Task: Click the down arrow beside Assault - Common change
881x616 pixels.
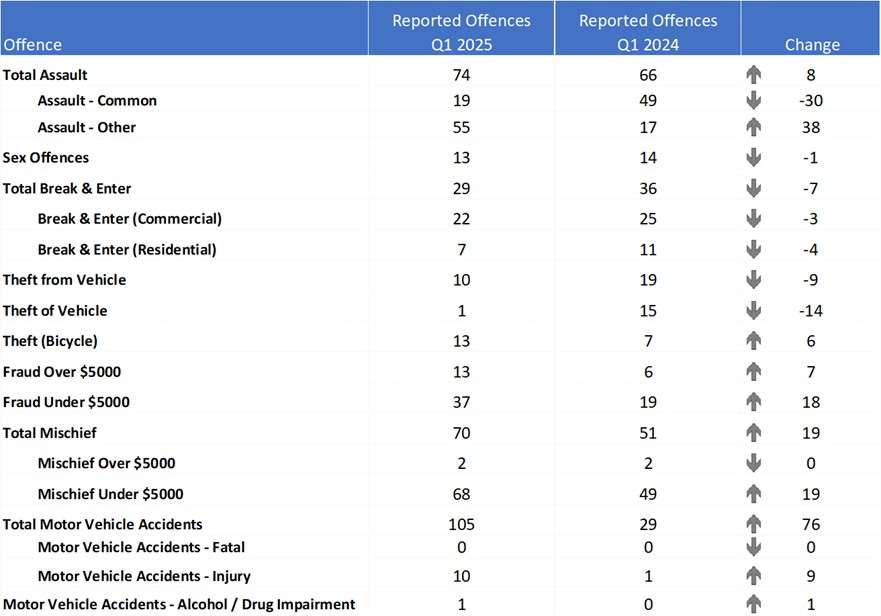Action: (x=753, y=101)
